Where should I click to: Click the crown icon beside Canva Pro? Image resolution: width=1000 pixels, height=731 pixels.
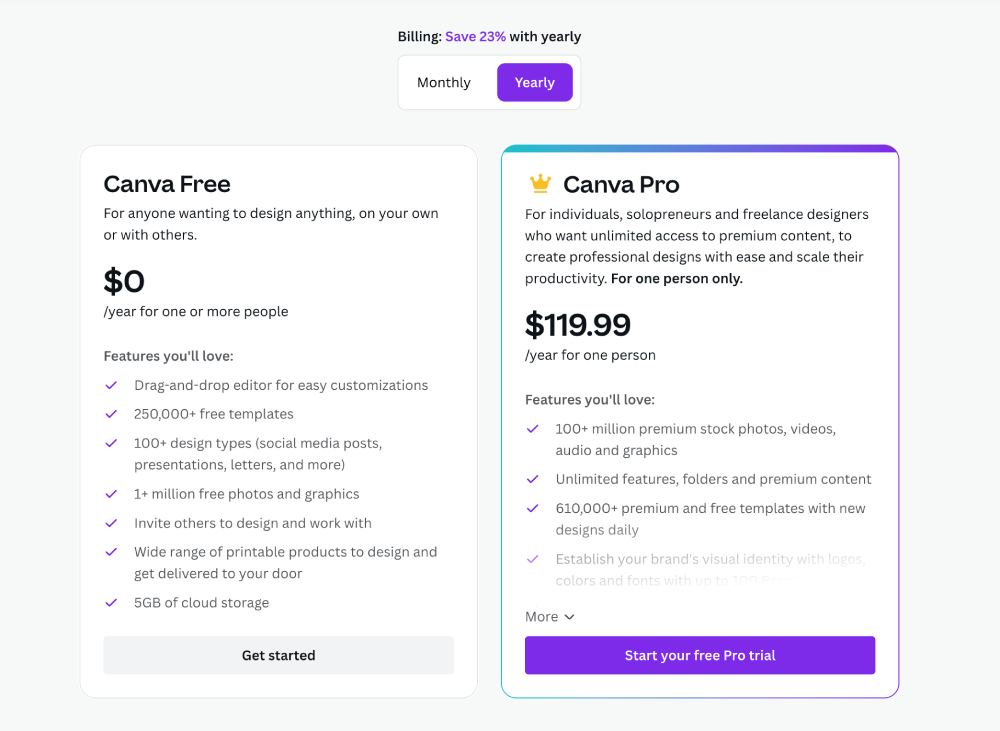point(541,184)
